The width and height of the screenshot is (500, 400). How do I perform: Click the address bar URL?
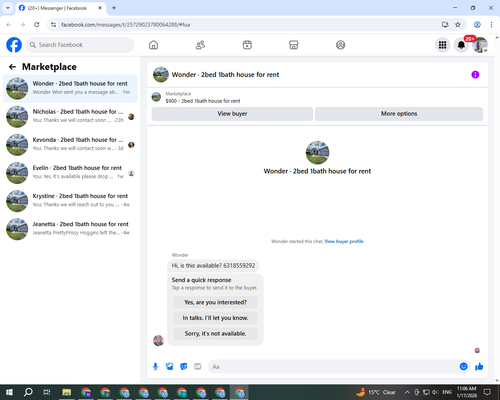pos(125,25)
